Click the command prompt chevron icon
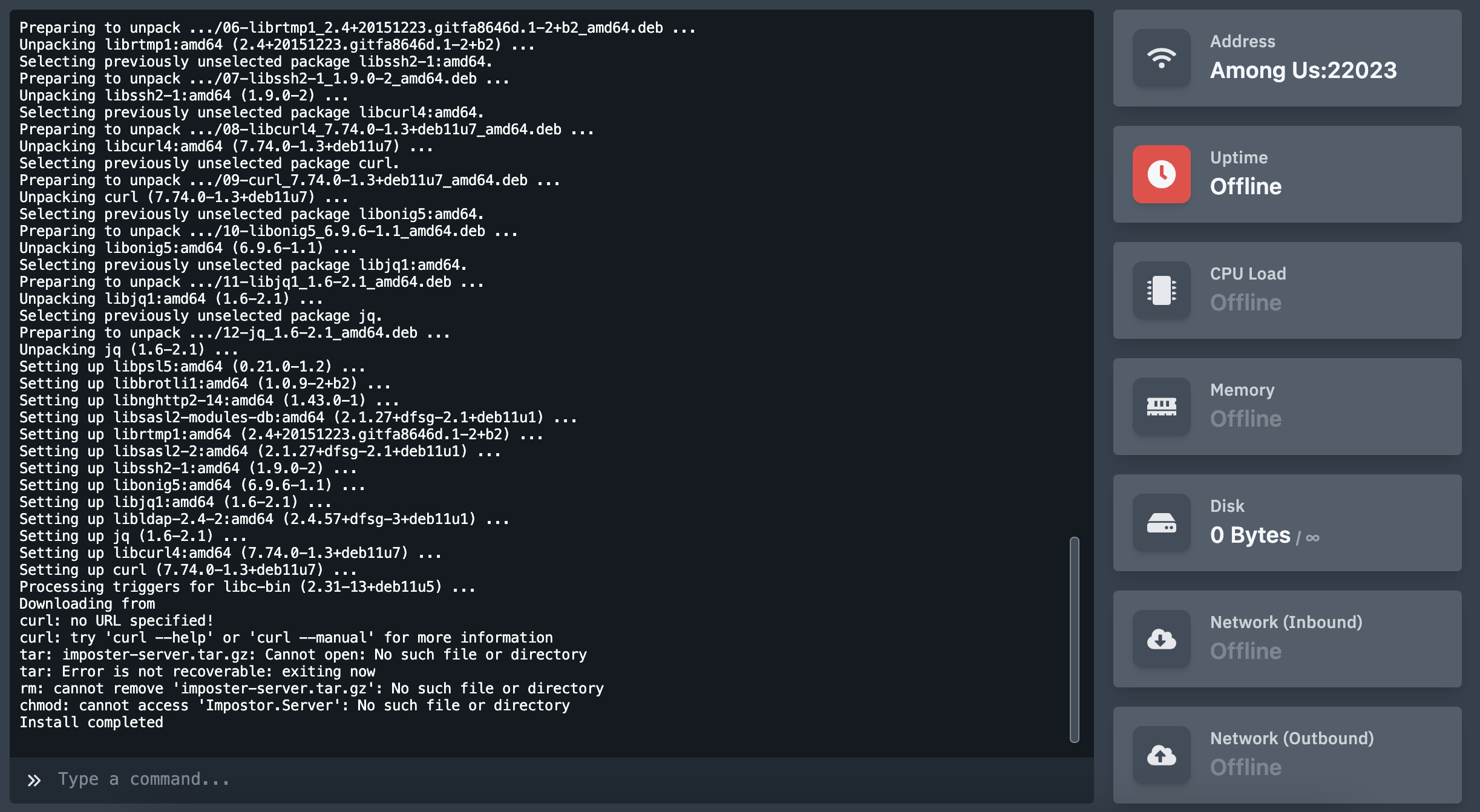The width and height of the screenshot is (1480, 812). point(34,779)
